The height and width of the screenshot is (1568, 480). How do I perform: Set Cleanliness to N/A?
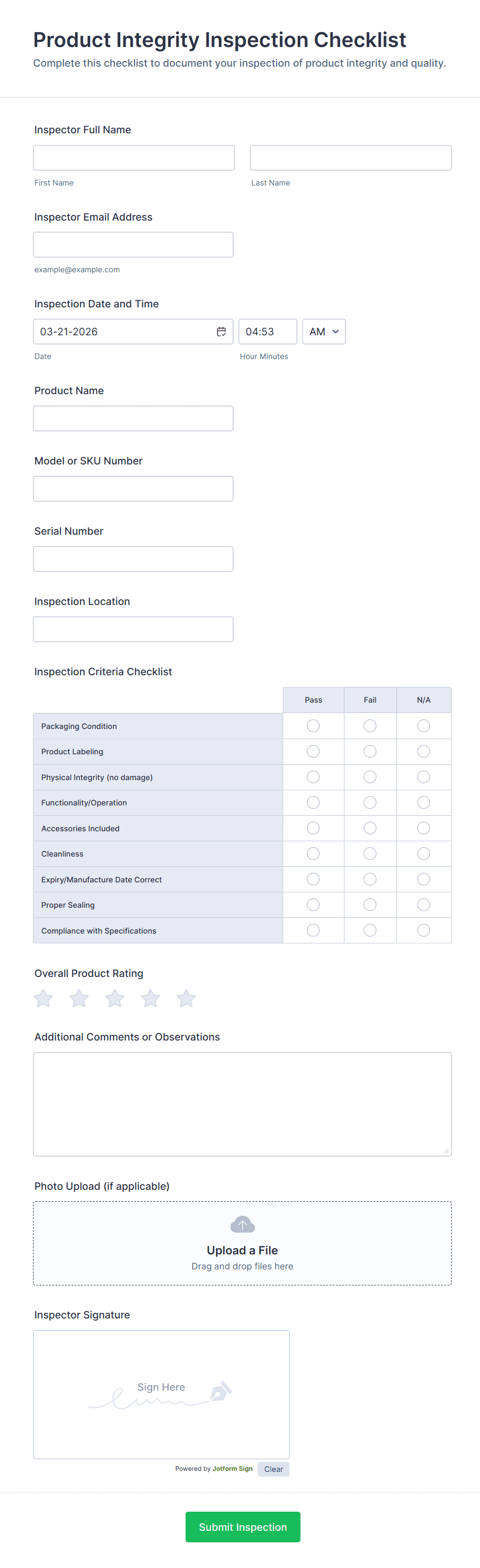pos(423,853)
